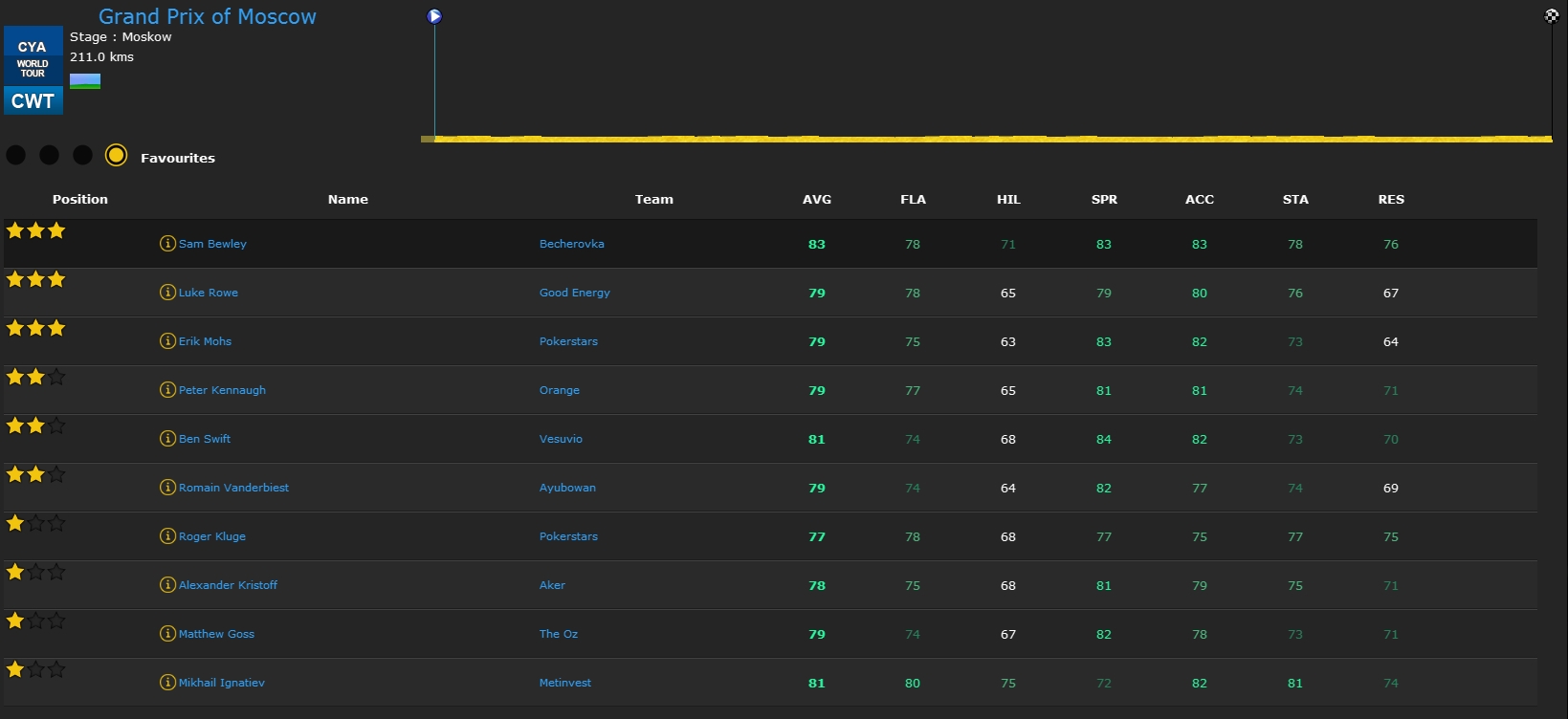Click the Stage : Moskow text
The height and width of the screenshot is (719, 1568).
pyautogui.click(x=121, y=36)
